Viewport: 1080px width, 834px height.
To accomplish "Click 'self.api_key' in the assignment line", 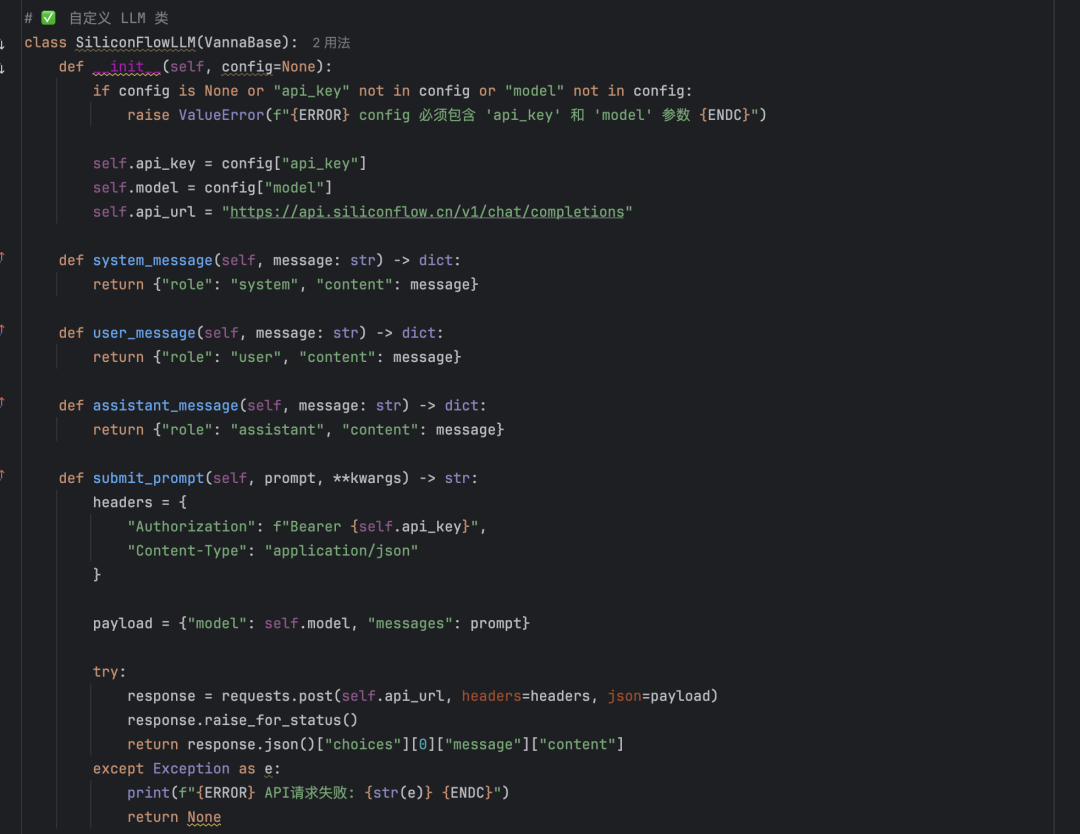I will click(144, 164).
